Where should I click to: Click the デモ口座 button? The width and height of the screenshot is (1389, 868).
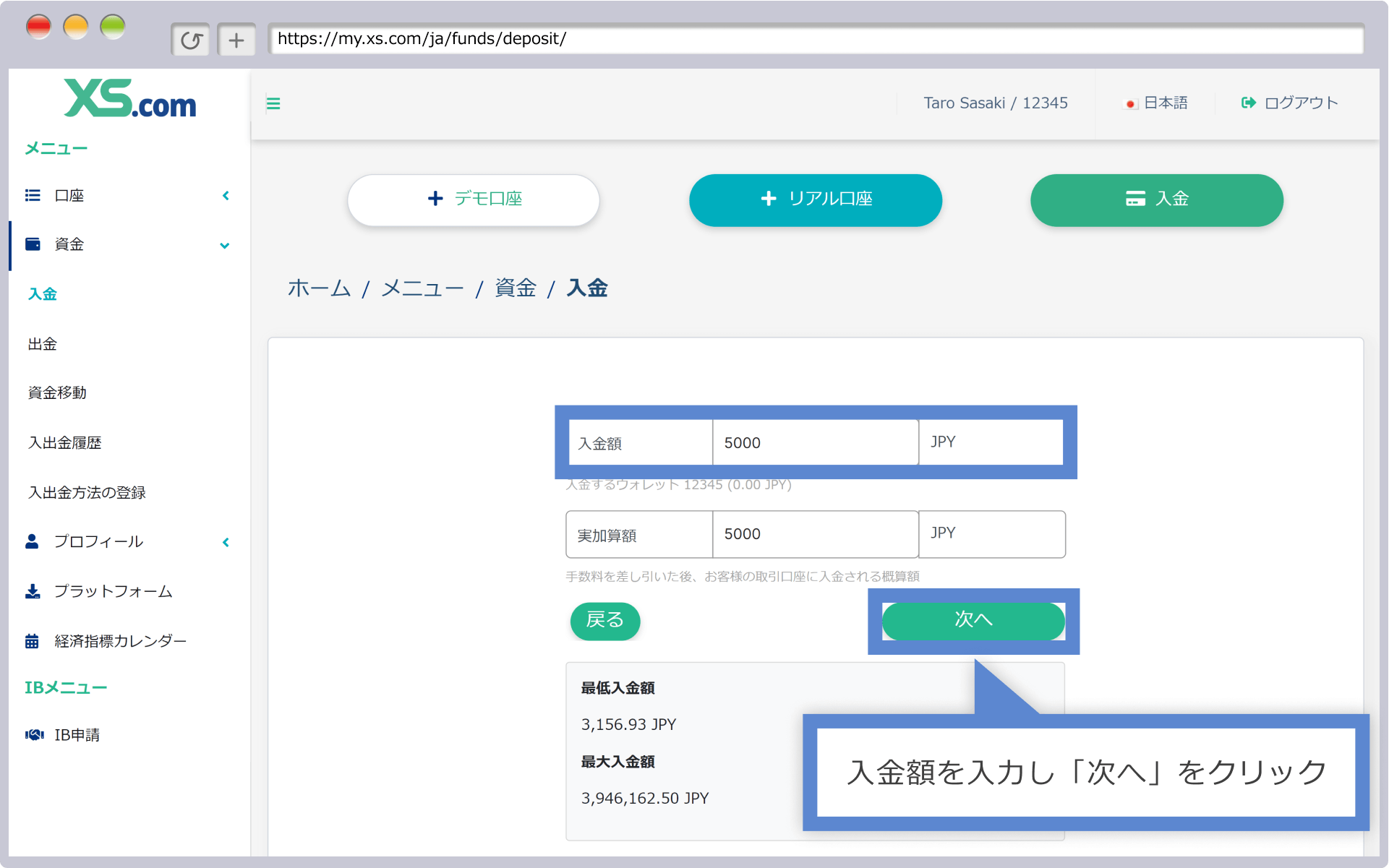coord(474,199)
